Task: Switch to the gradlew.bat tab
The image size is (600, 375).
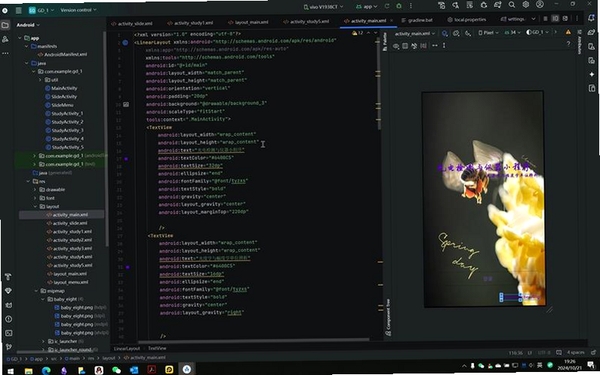Action: click(417, 20)
